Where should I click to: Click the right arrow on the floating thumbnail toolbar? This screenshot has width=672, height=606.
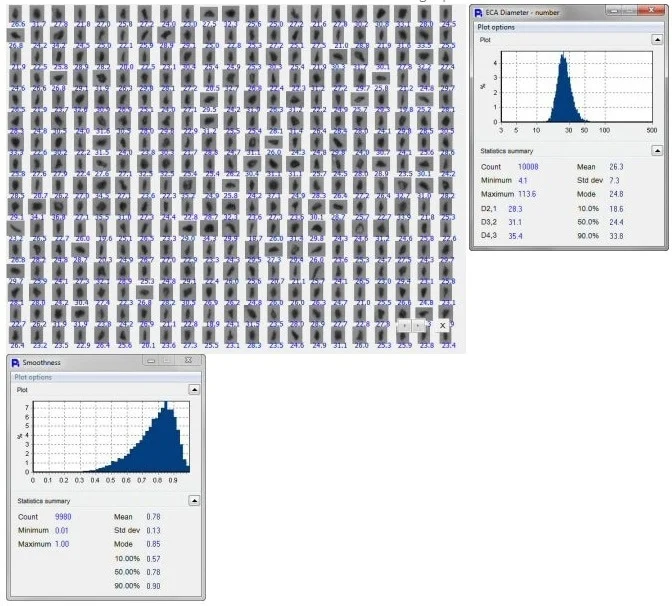(x=418, y=325)
